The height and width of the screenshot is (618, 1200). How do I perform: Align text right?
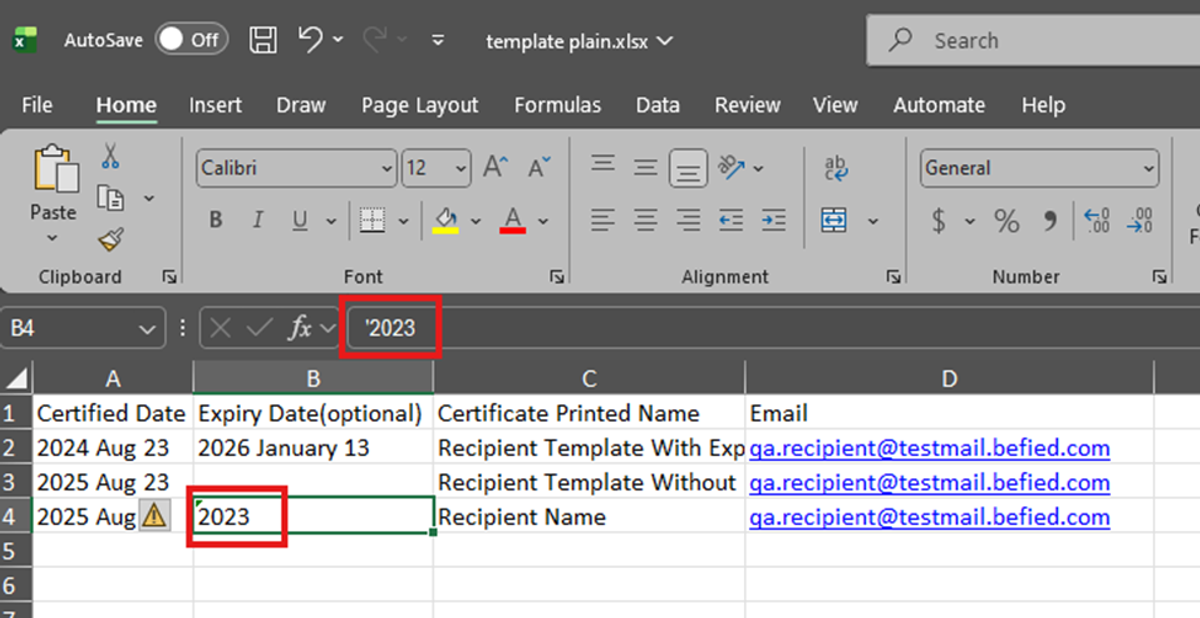click(x=688, y=219)
